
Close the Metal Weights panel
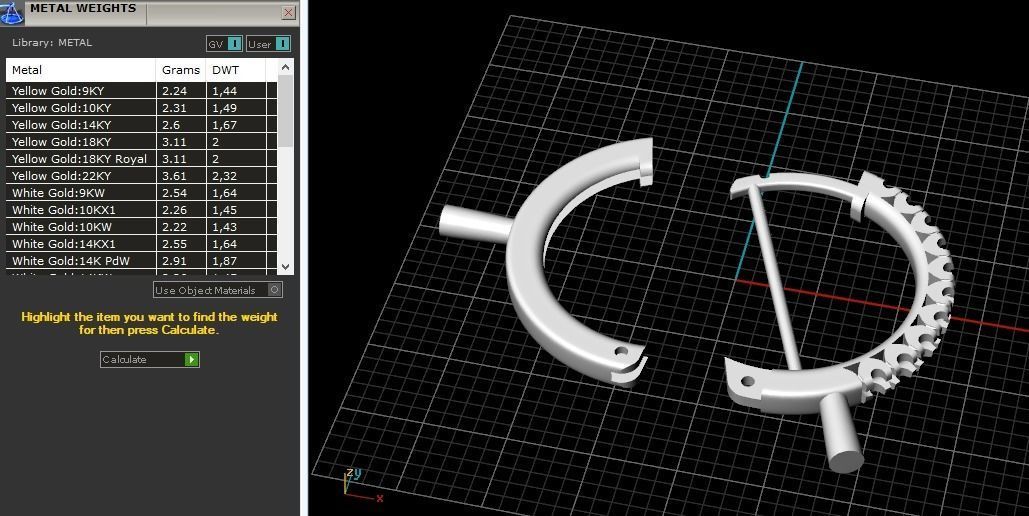(x=289, y=12)
